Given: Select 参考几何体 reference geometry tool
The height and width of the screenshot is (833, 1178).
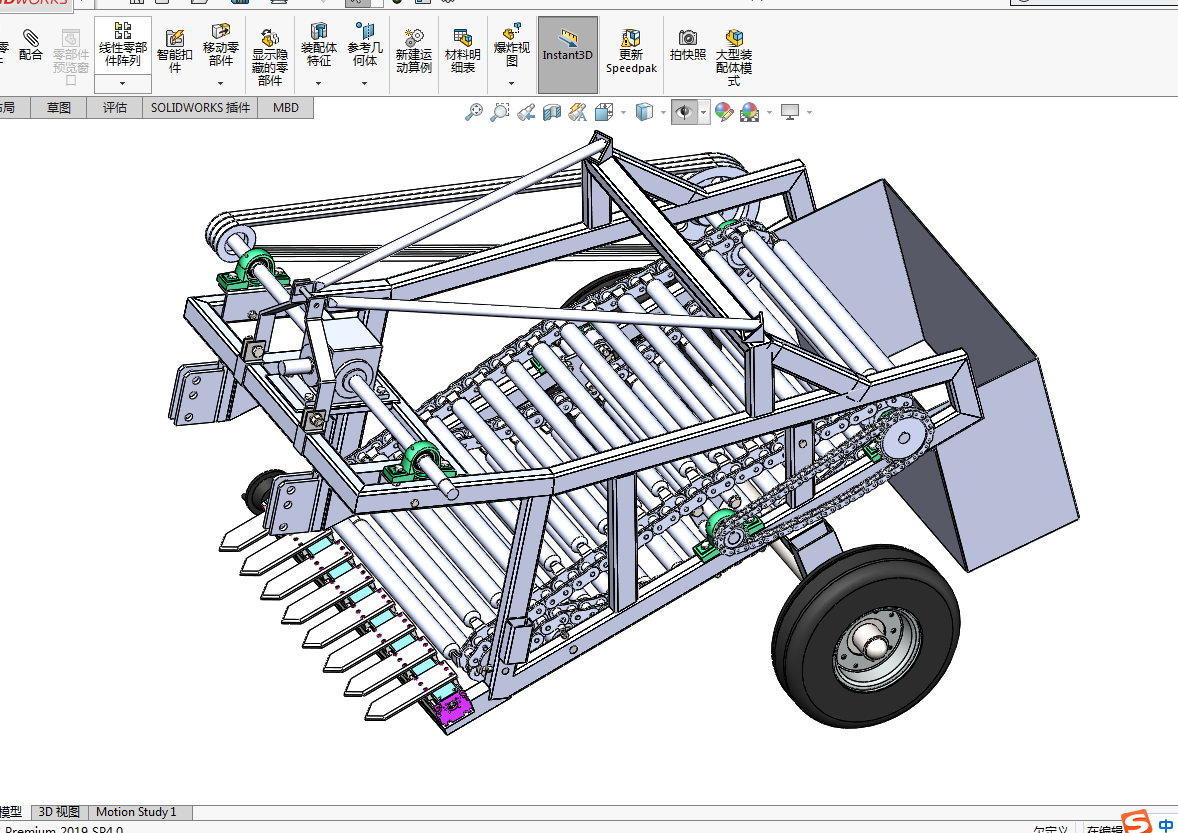Looking at the screenshot, I should (364, 45).
